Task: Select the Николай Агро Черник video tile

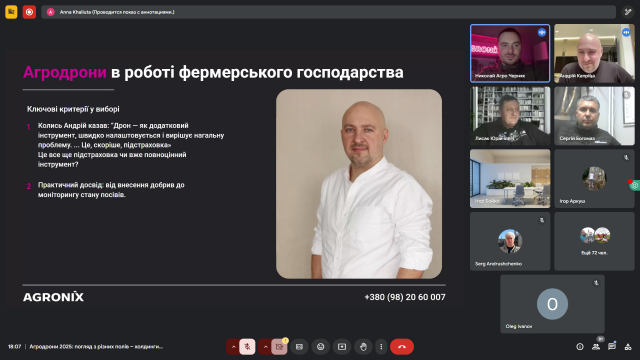Action: click(x=510, y=53)
